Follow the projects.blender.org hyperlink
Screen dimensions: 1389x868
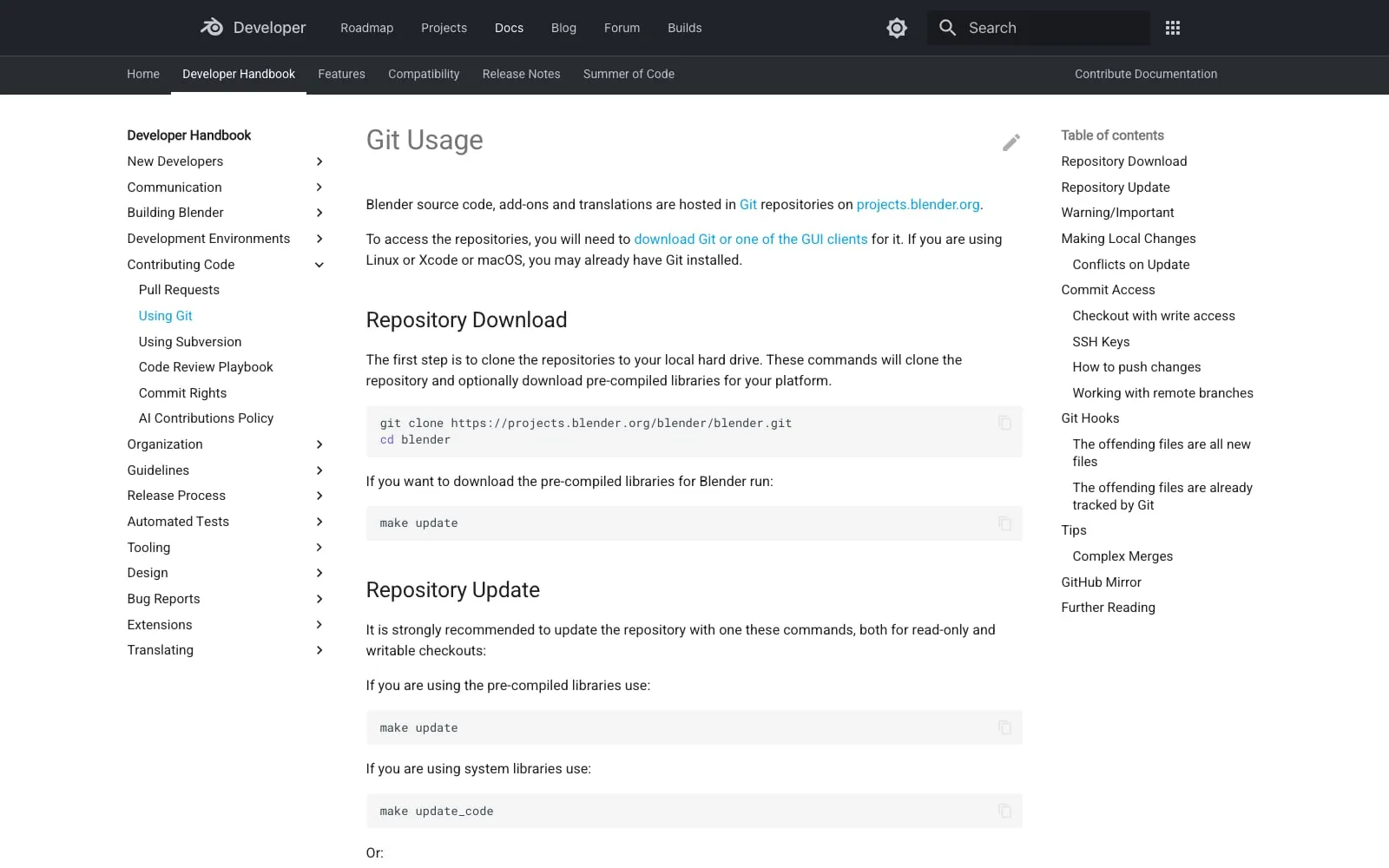[918, 205]
